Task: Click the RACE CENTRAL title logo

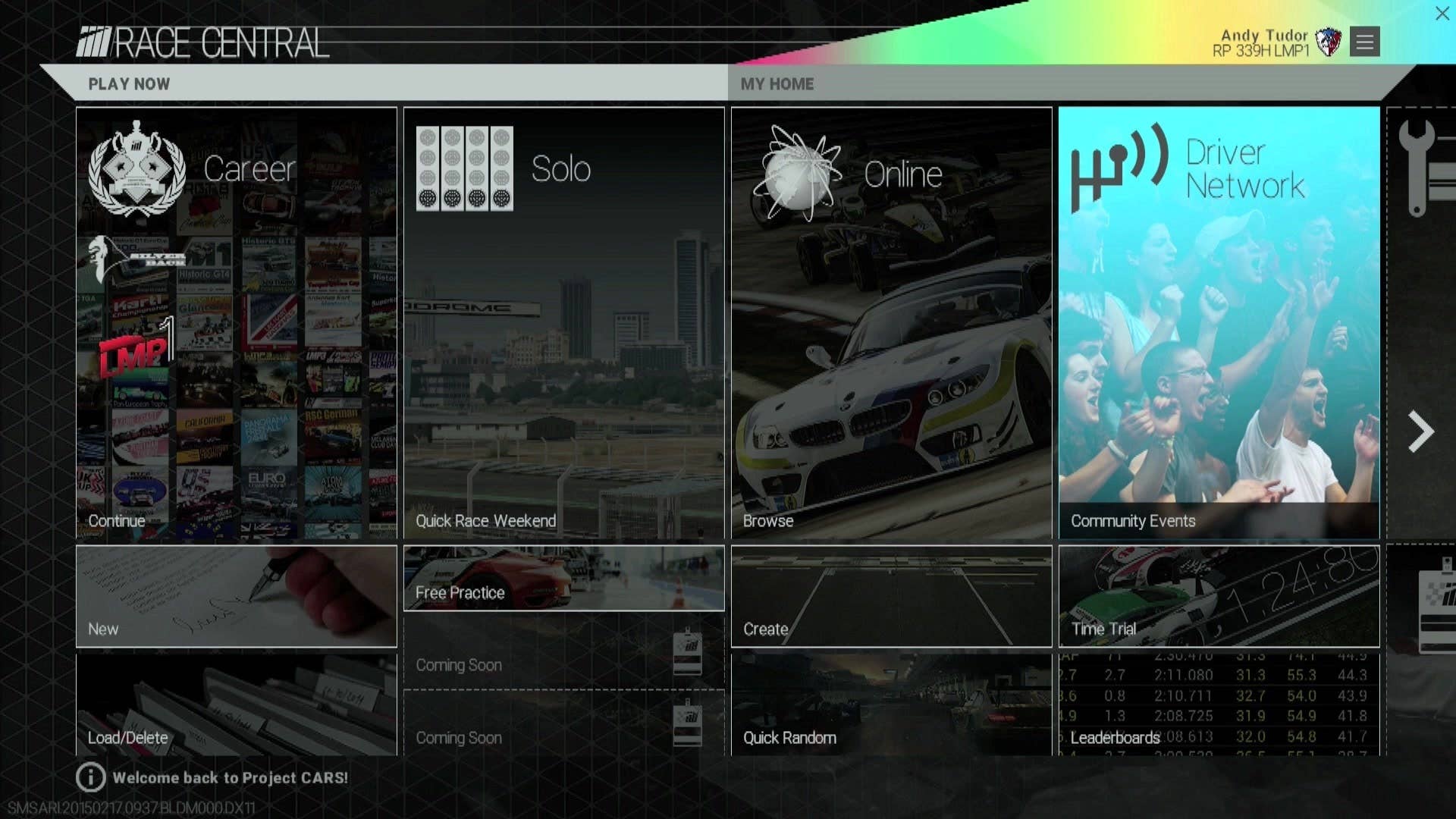Action: coord(202,43)
